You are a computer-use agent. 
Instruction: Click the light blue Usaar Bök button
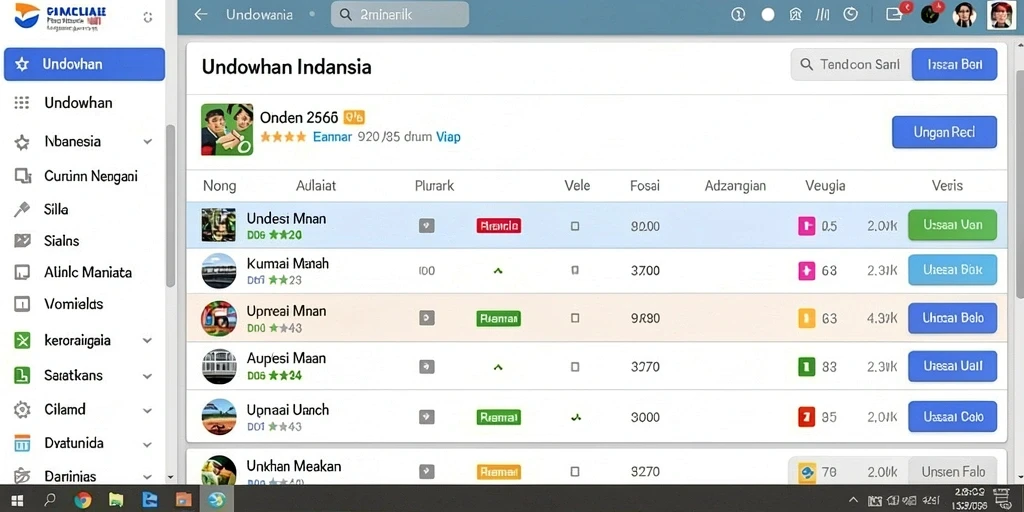tap(952, 270)
